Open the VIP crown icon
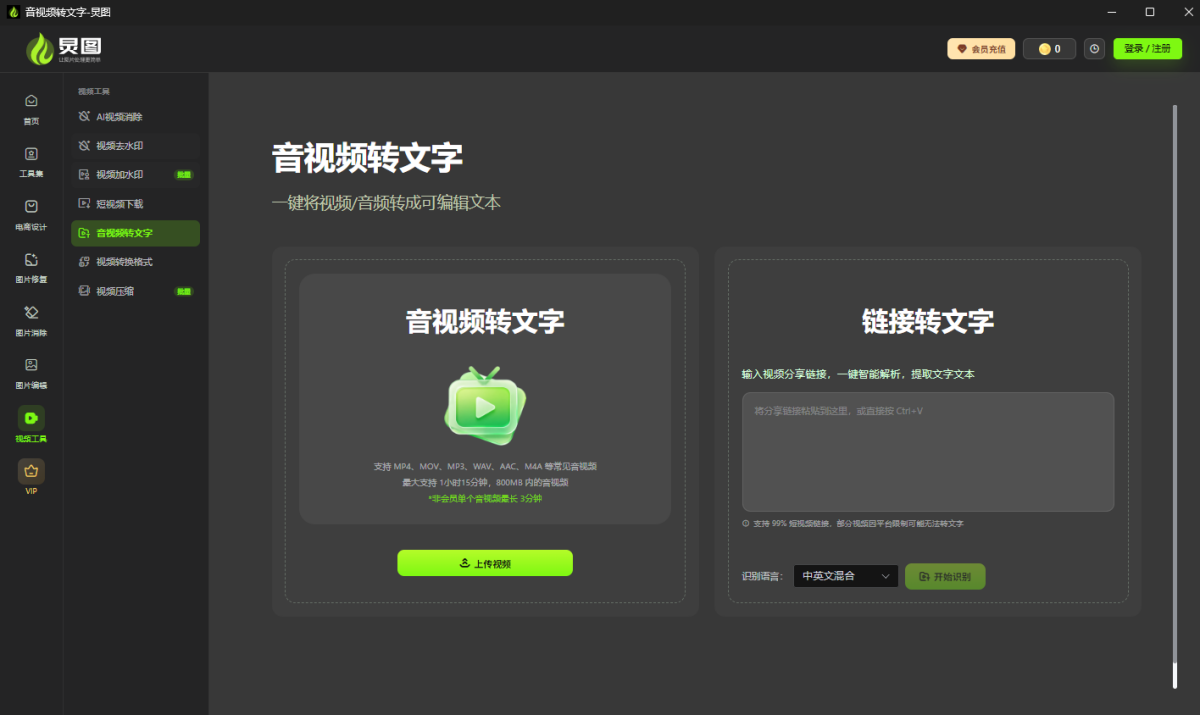The width and height of the screenshot is (1200, 715). click(x=31, y=471)
